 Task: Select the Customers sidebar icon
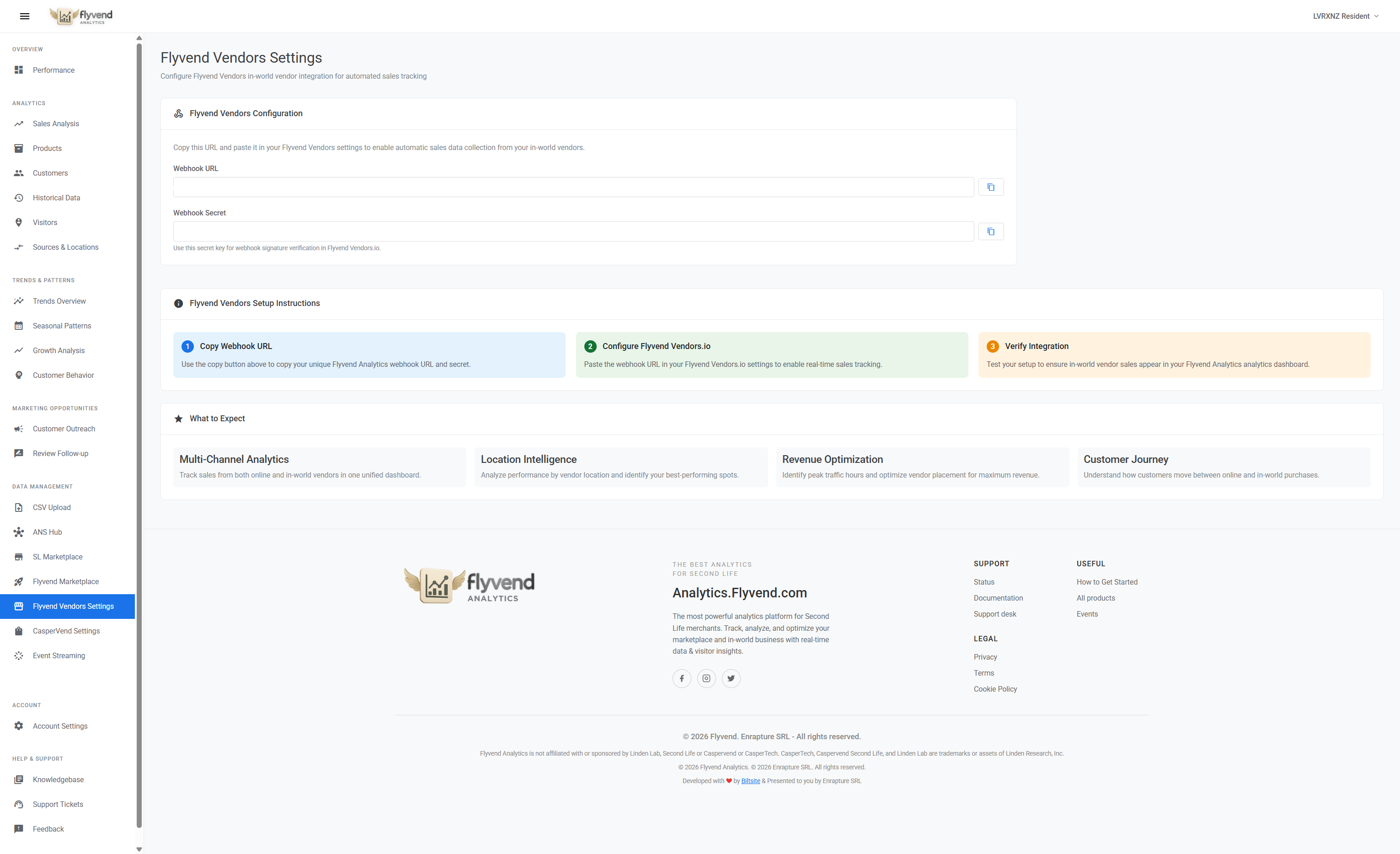(19, 173)
